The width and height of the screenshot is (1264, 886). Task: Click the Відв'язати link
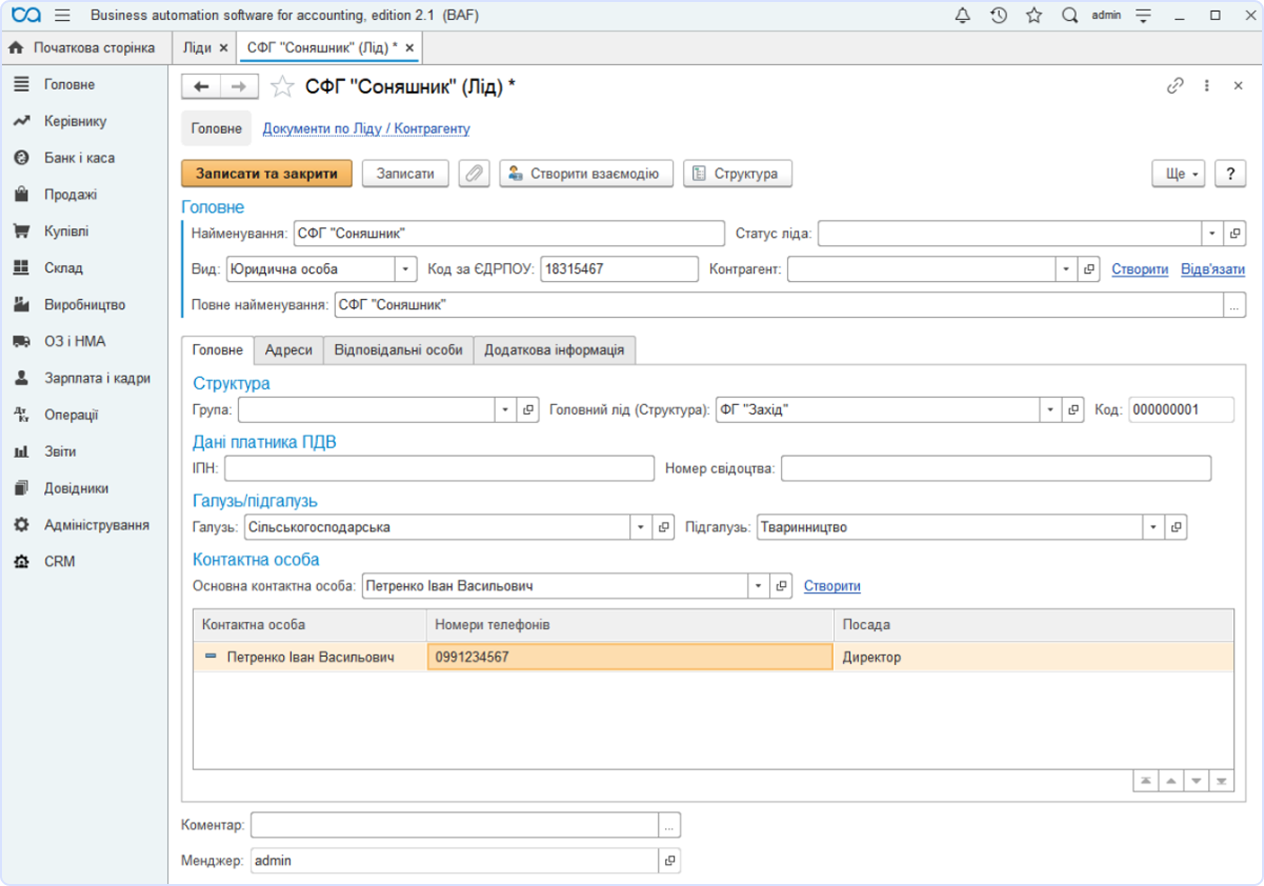(1213, 270)
